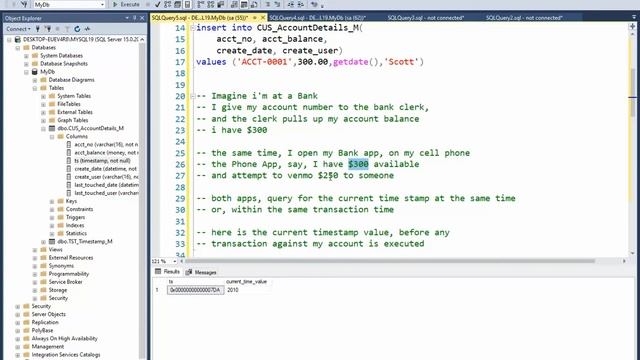Select the Triggers folder
This screenshot has height=360, width=640.
pos(75,217)
